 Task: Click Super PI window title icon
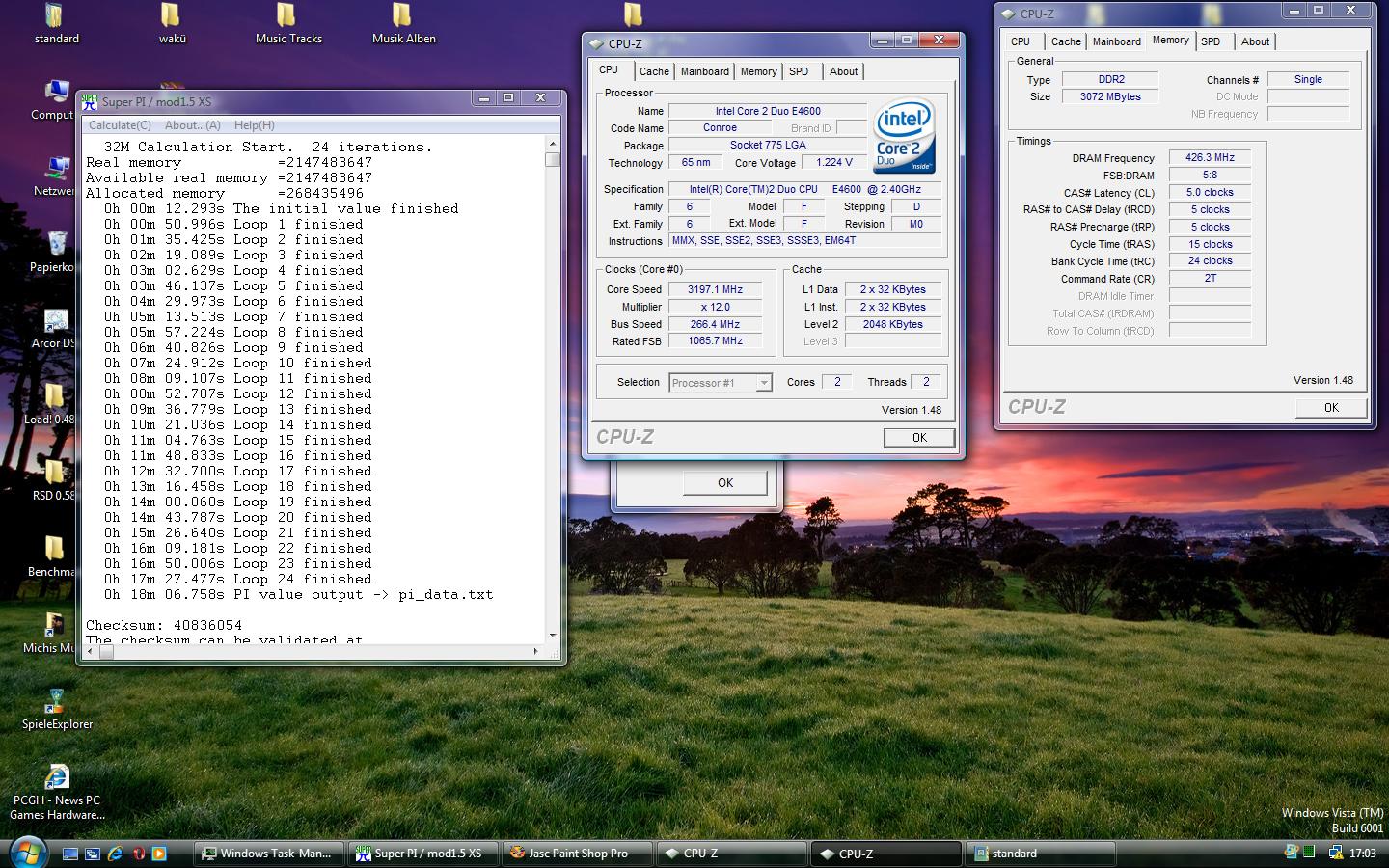(90, 100)
